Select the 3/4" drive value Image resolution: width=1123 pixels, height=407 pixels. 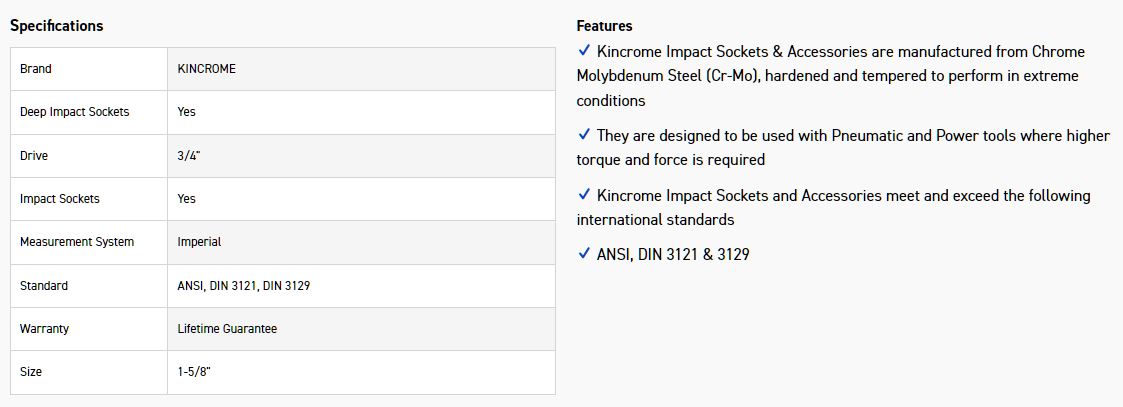point(190,156)
